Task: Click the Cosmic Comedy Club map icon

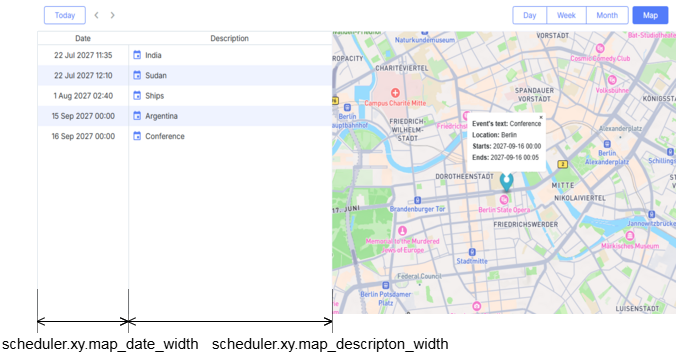Action: click(x=600, y=48)
